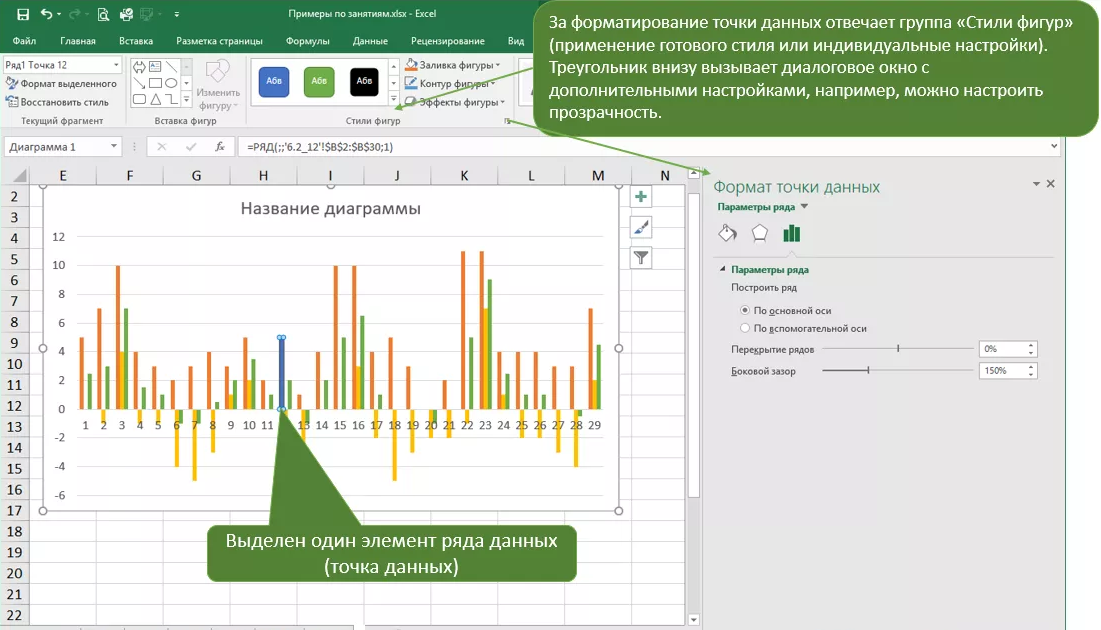Open print preview from quick access toolbar
This screenshot has height=630, width=1101.
(x=103, y=14)
